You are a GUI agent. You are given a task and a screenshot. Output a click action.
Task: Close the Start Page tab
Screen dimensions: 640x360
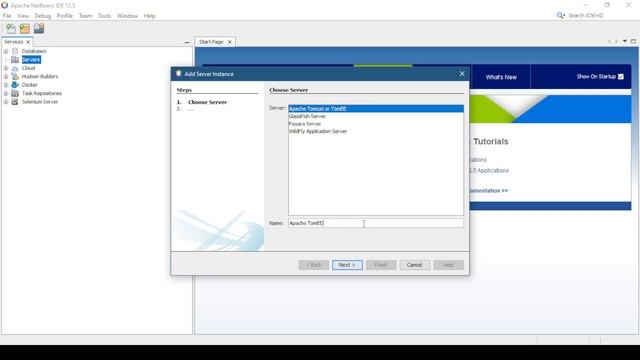229,42
